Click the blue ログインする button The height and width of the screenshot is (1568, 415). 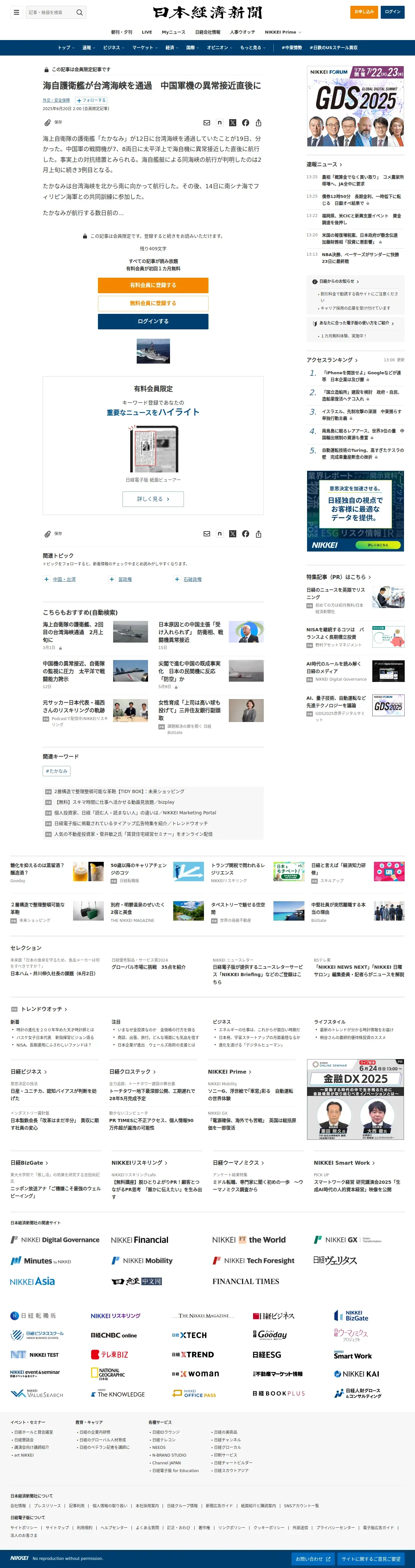click(x=153, y=321)
